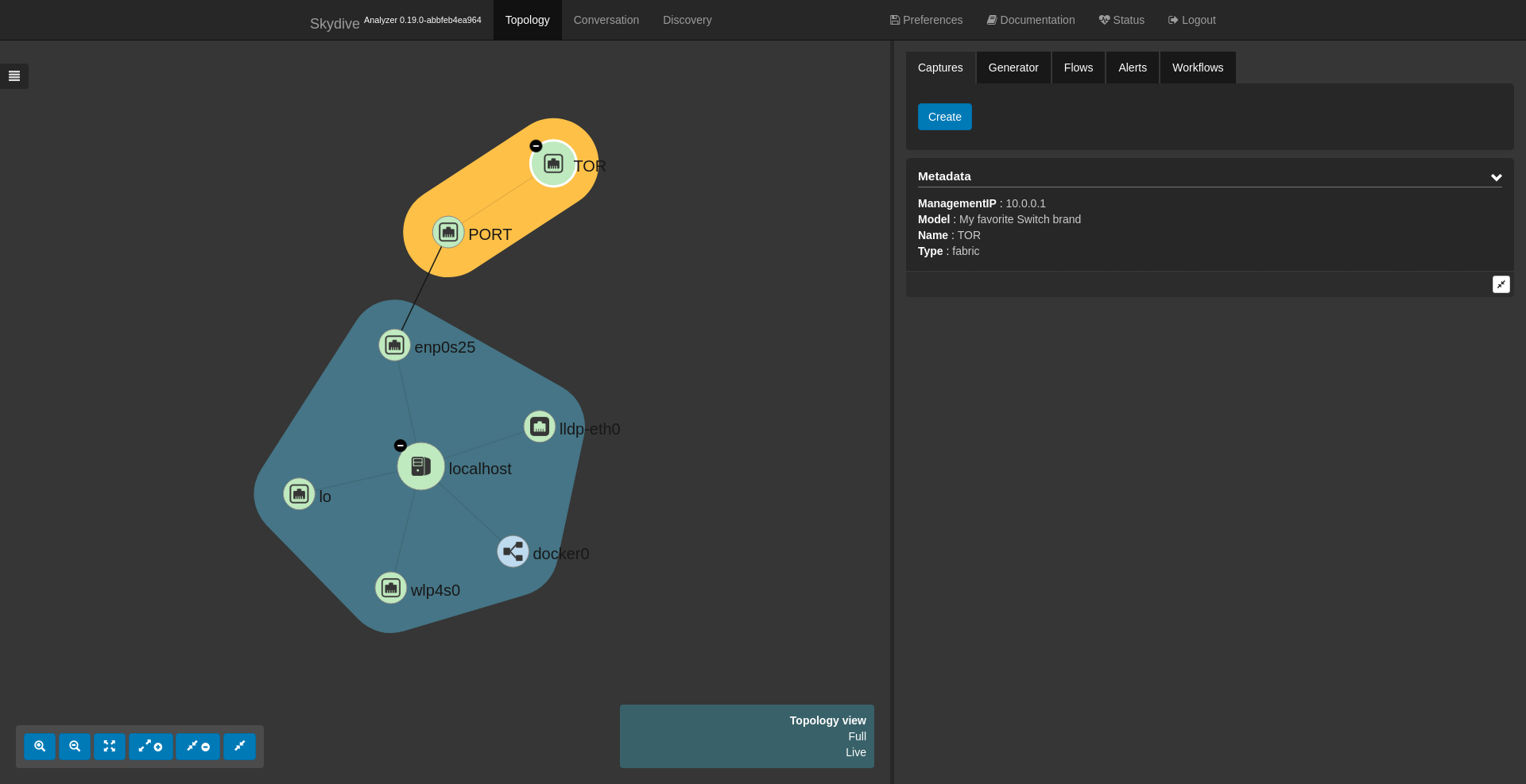Click the zoom out magnifier button
The height and width of the screenshot is (784, 1526).
(75, 747)
